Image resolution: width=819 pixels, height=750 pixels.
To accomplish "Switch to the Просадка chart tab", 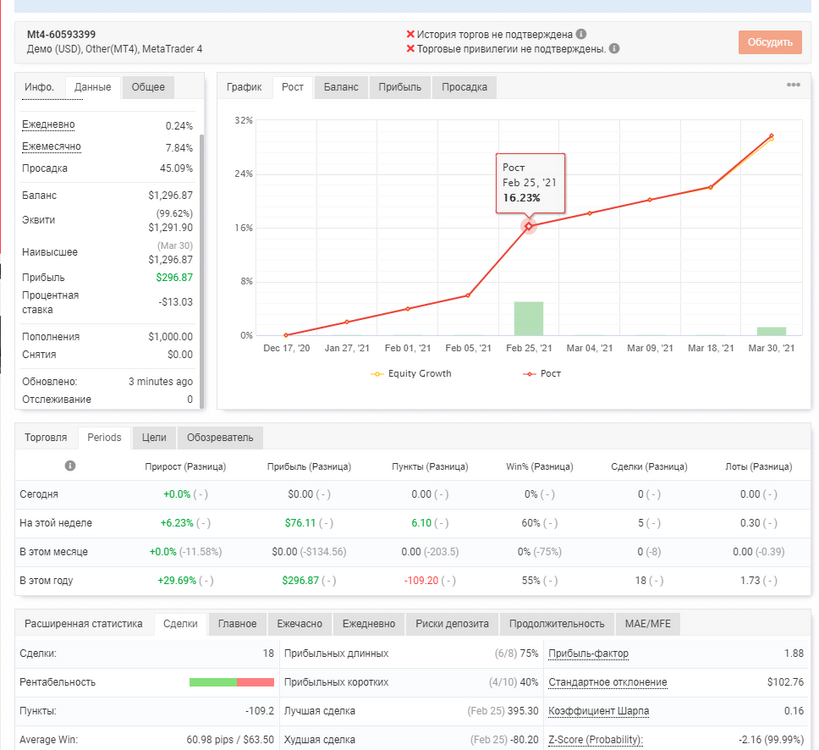I will [x=464, y=87].
